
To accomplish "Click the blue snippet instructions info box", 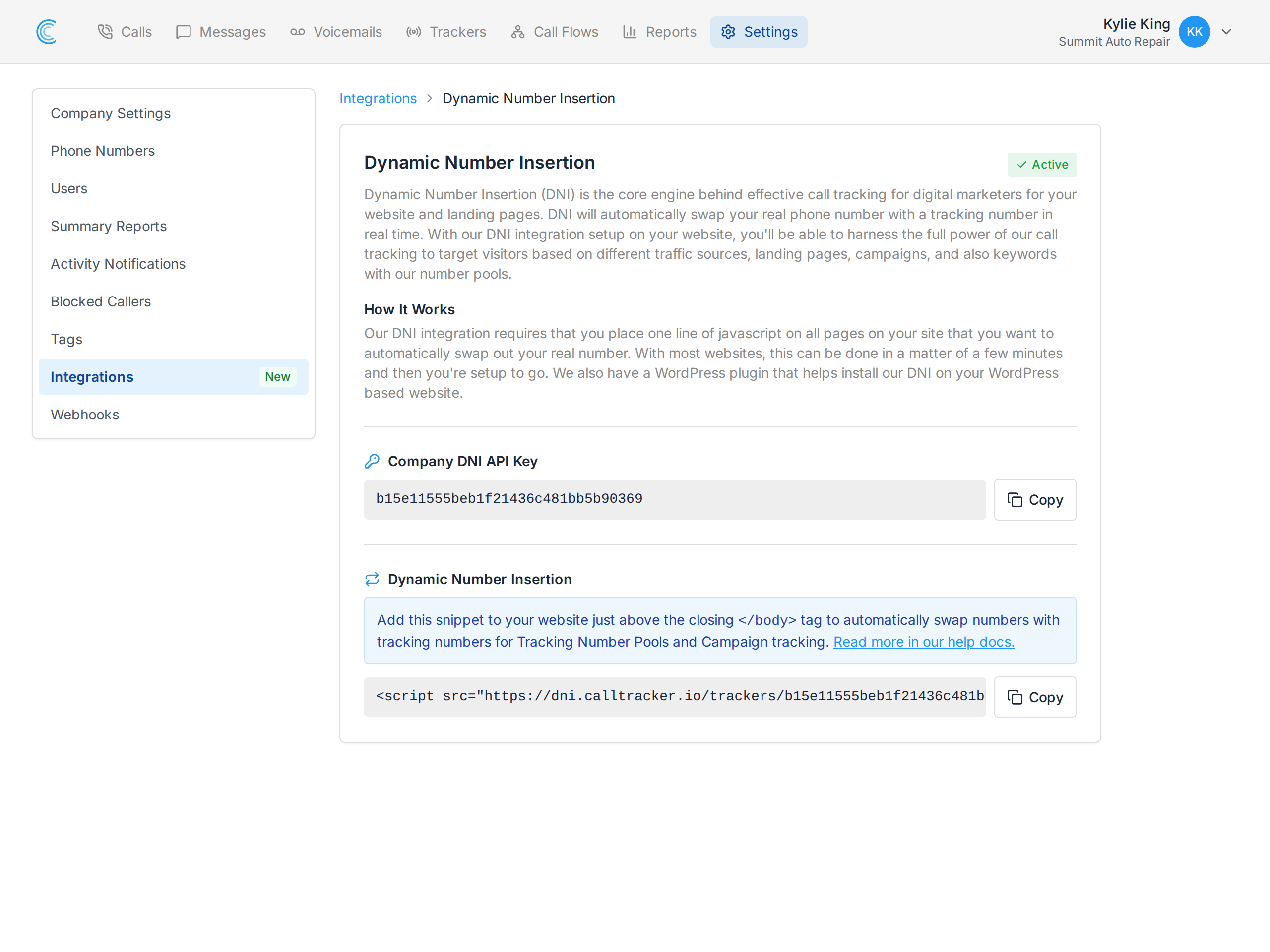I will (720, 631).
